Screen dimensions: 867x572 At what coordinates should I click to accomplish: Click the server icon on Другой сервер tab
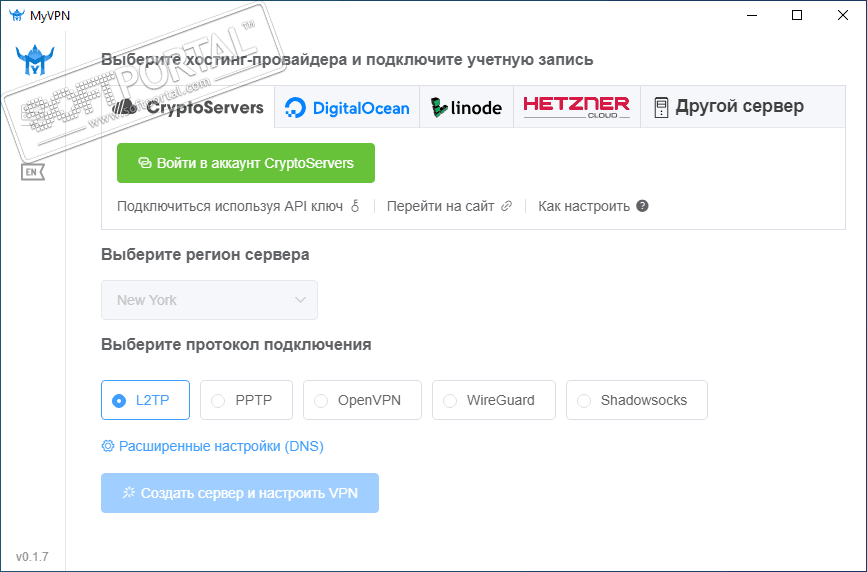661,107
